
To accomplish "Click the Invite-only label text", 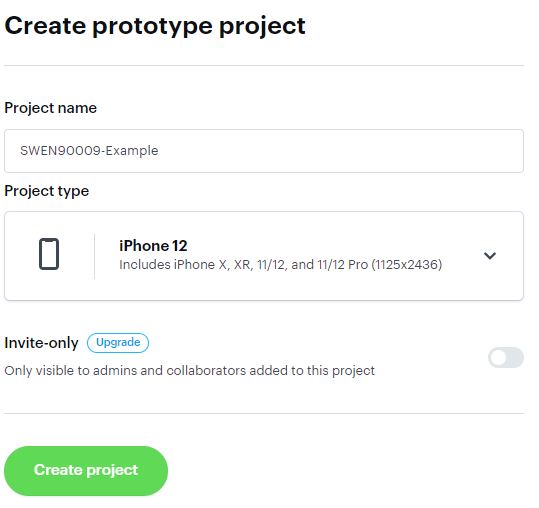I will click(x=41, y=343).
